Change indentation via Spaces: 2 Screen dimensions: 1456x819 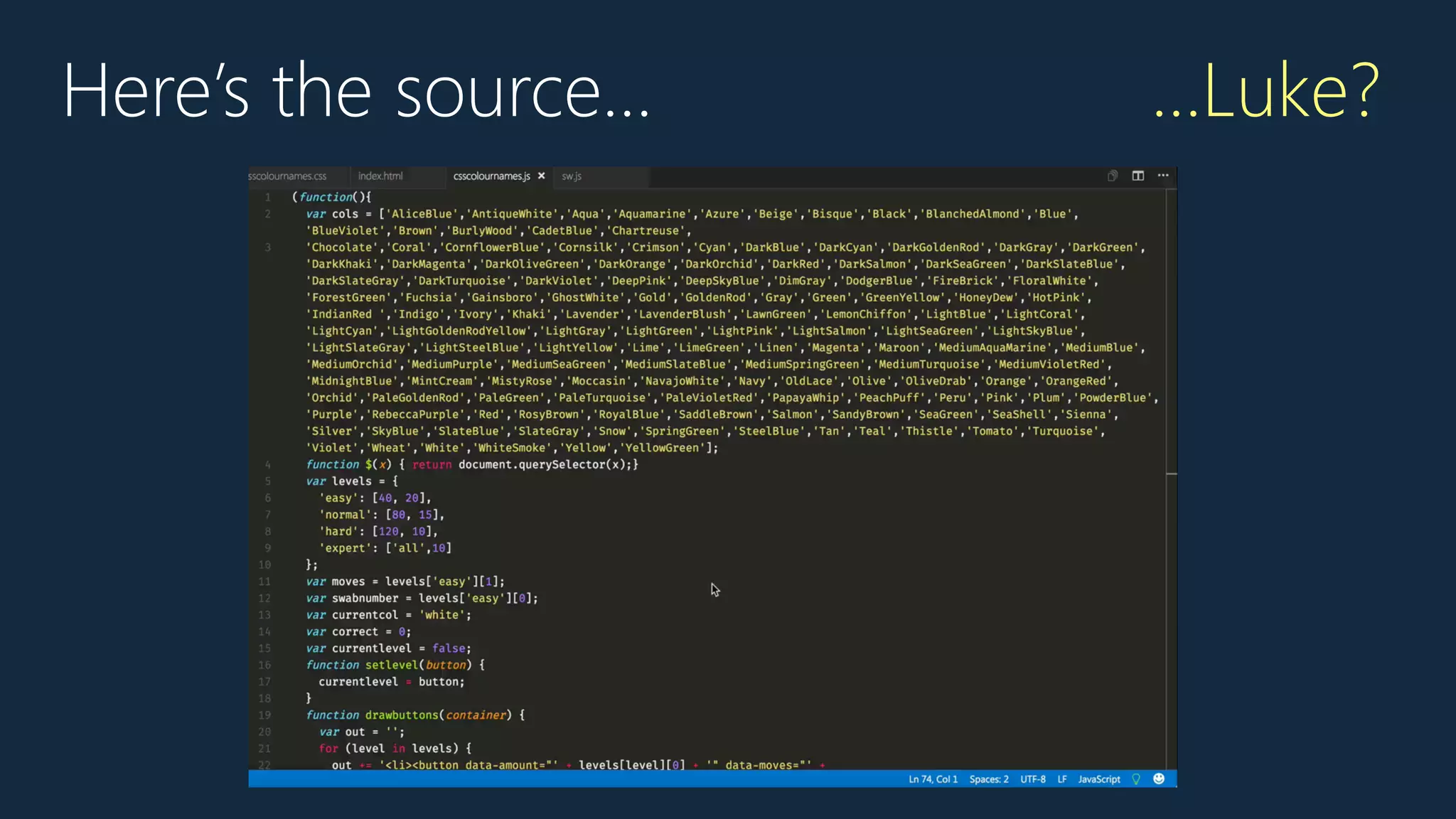989,779
